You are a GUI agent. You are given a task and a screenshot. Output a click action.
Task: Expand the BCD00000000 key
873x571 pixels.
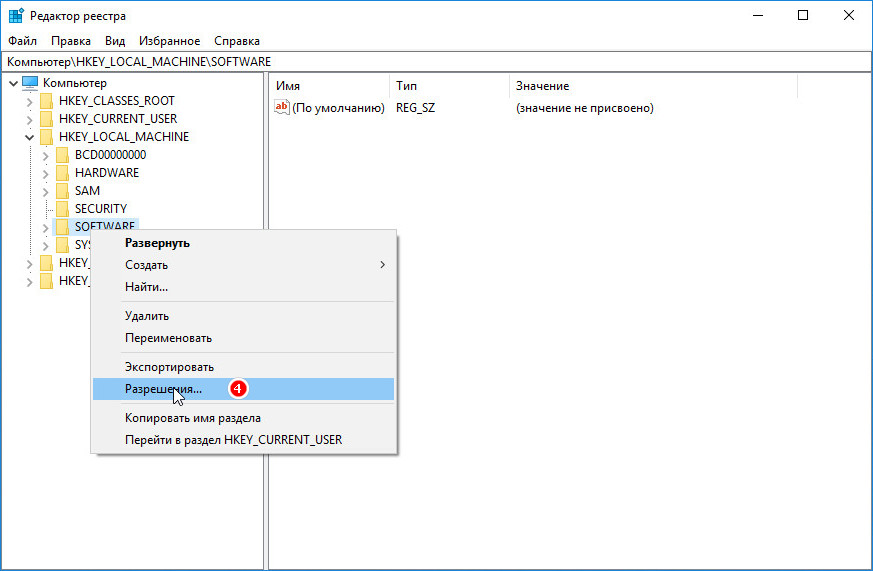coord(46,156)
